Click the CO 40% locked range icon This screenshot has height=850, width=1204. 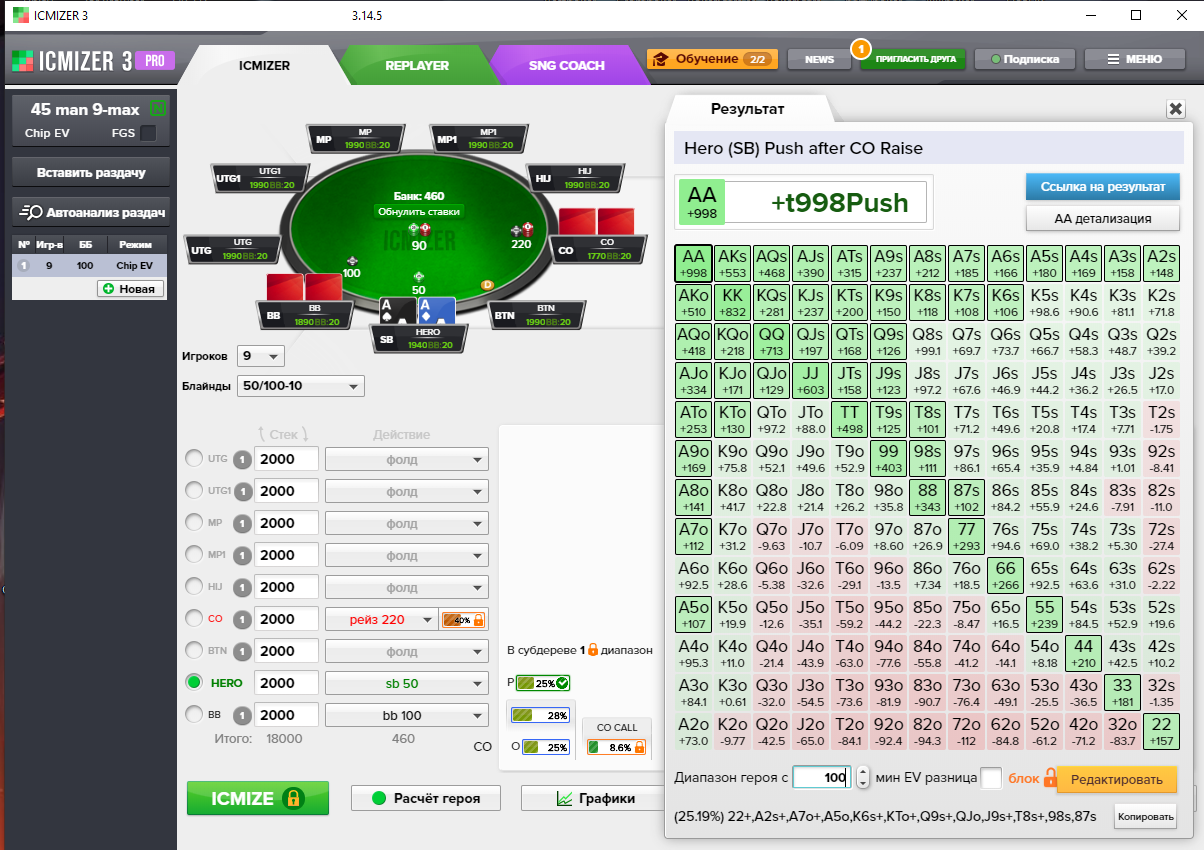463,620
